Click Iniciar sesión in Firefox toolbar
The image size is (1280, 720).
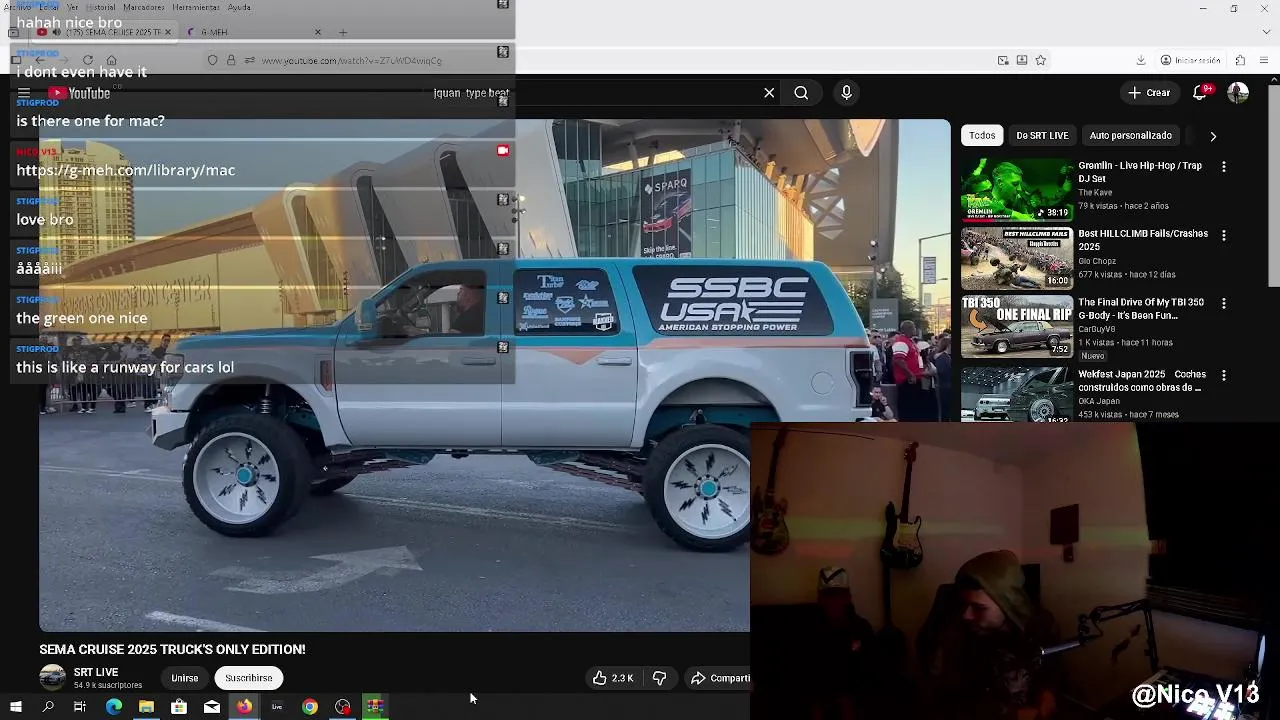(x=1190, y=60)
